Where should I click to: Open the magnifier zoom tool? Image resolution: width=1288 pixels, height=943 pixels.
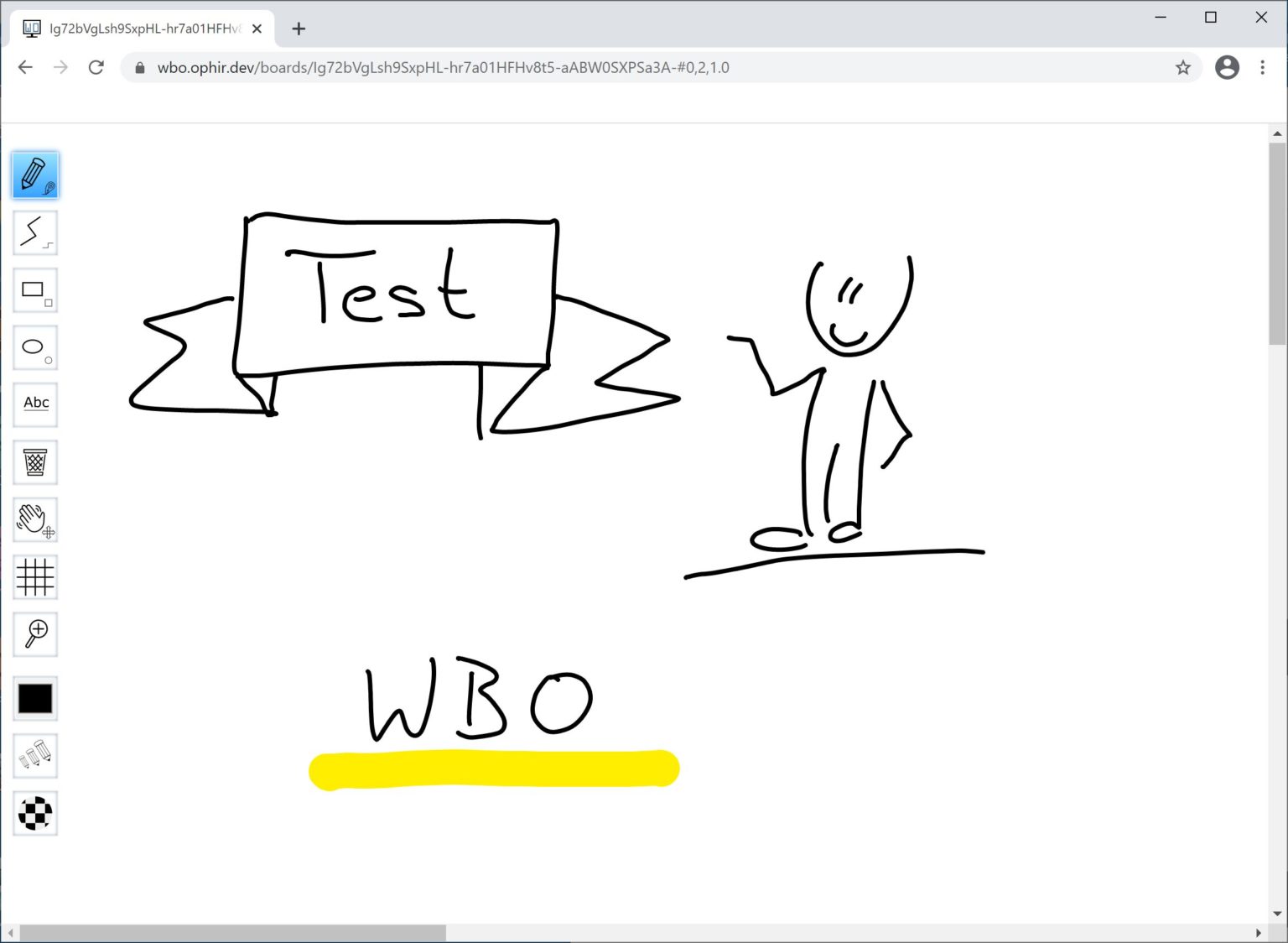tap(35, 635)
